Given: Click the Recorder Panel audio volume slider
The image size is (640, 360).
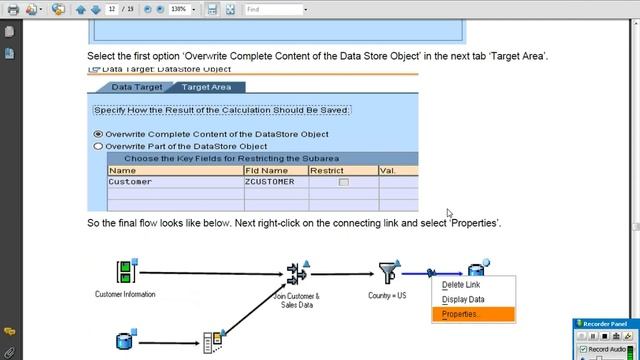Looking at the screenshot, I should pos(598,358).
